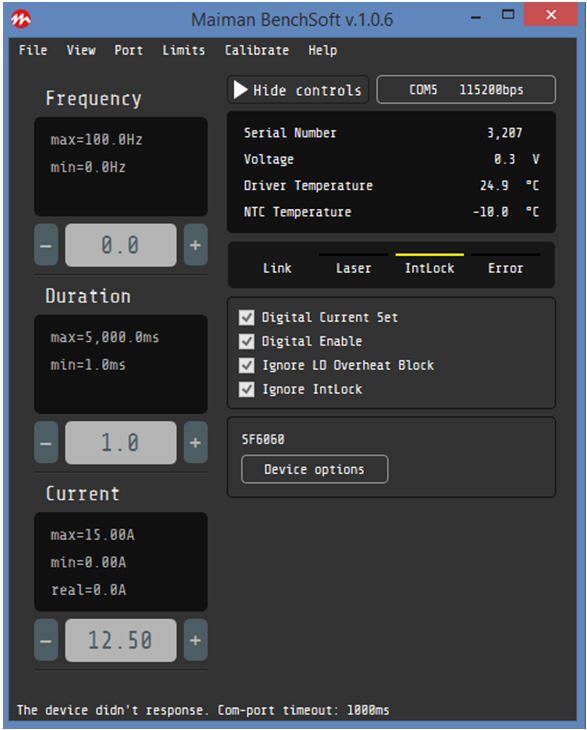This screenshot has height=730, width=587.
Task: Open the Calibrate menu
Action: click(257, 50)
